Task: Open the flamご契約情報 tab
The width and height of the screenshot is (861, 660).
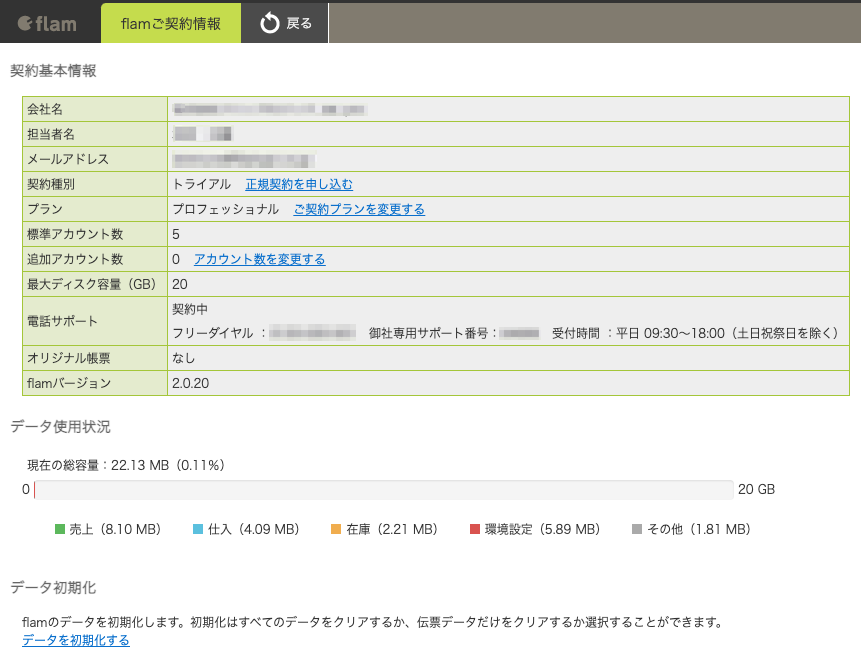Action: click(171, 23)
